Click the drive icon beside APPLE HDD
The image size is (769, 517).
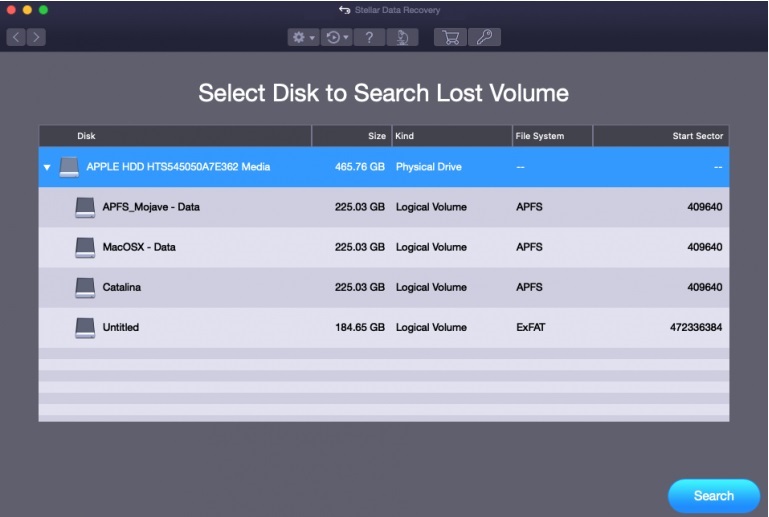click(x=69, y=167)
